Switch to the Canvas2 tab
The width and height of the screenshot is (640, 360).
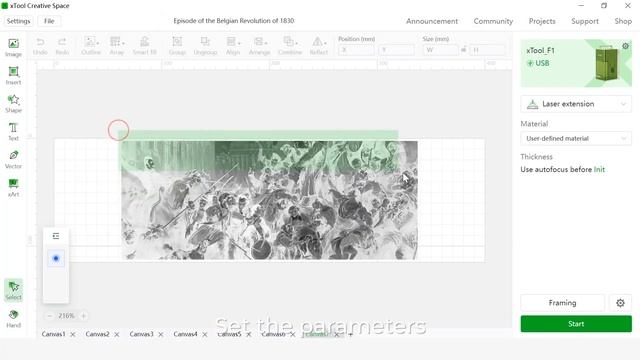(x=98, y=334)
